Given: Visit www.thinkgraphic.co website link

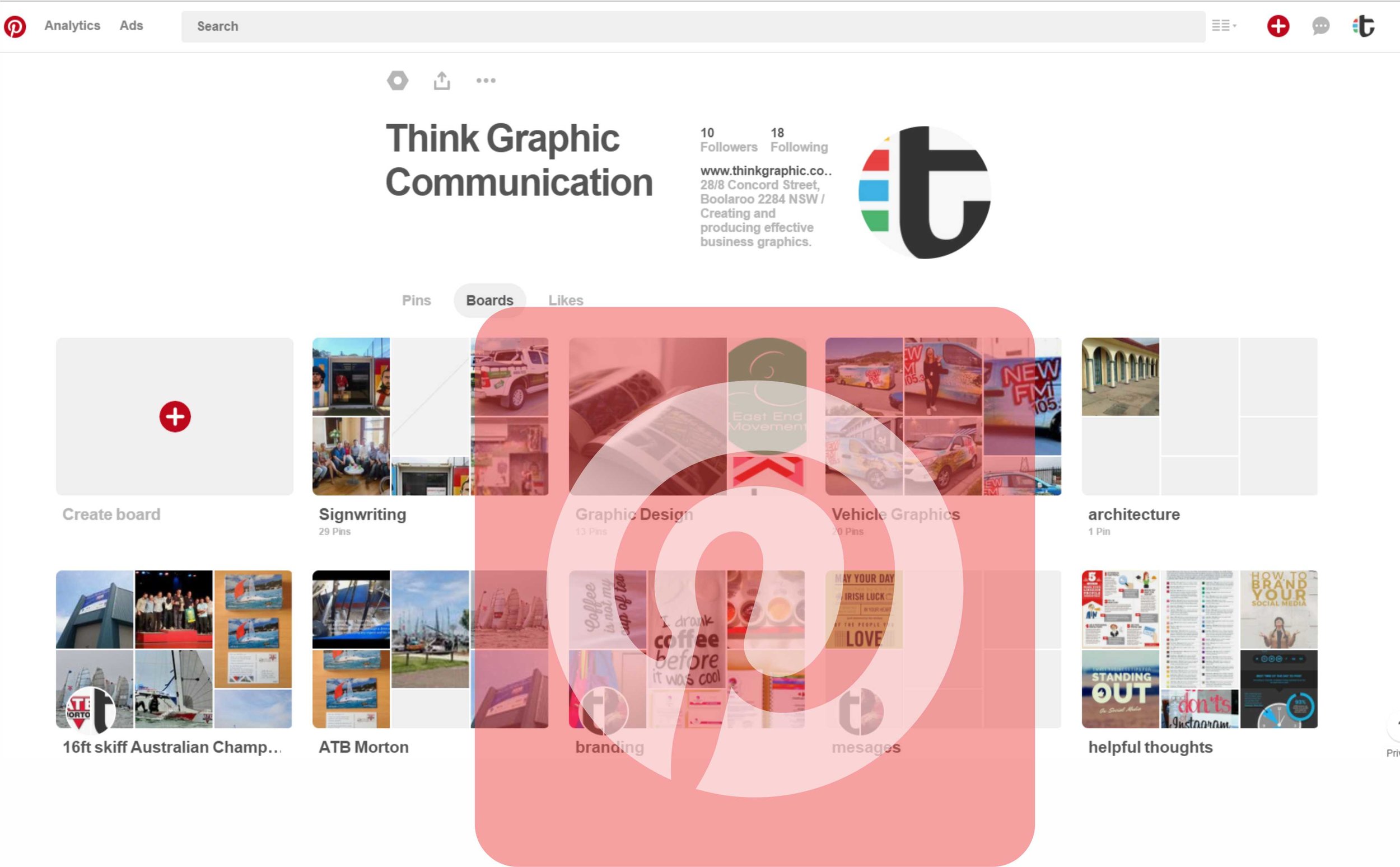Looking at the screenshot, I should [766, 170].
